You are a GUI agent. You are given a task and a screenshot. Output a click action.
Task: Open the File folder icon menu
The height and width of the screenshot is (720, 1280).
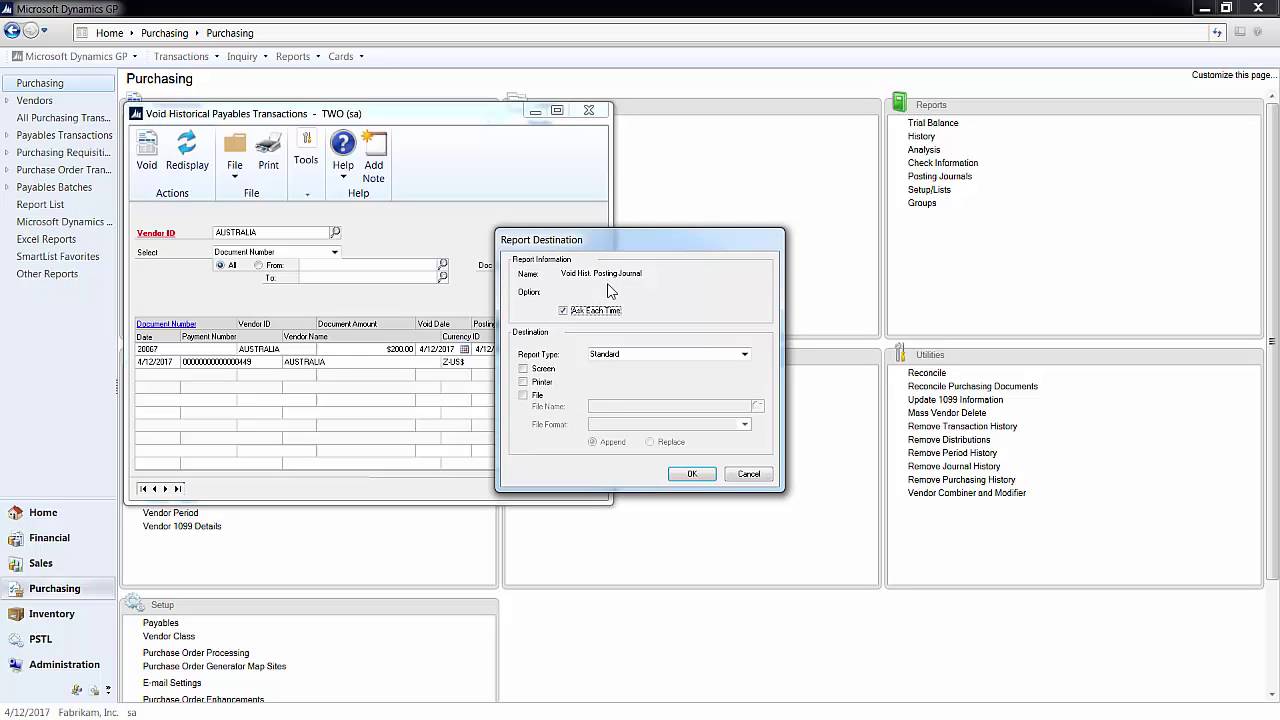(235, 144)
